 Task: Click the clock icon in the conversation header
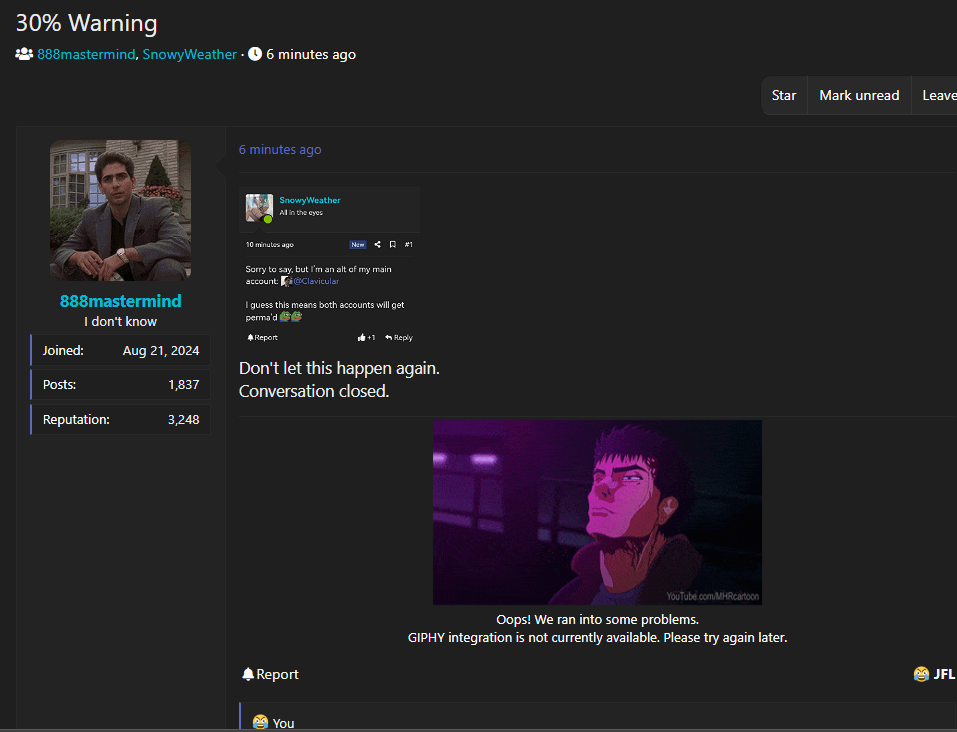point(255,54)
